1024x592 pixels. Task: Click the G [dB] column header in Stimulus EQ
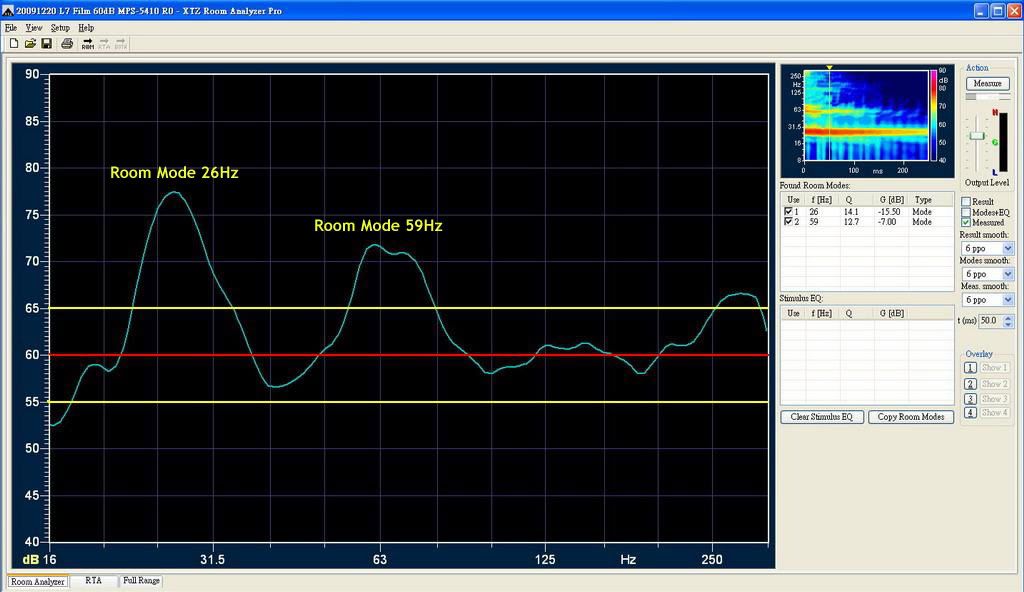click(891, 313)
